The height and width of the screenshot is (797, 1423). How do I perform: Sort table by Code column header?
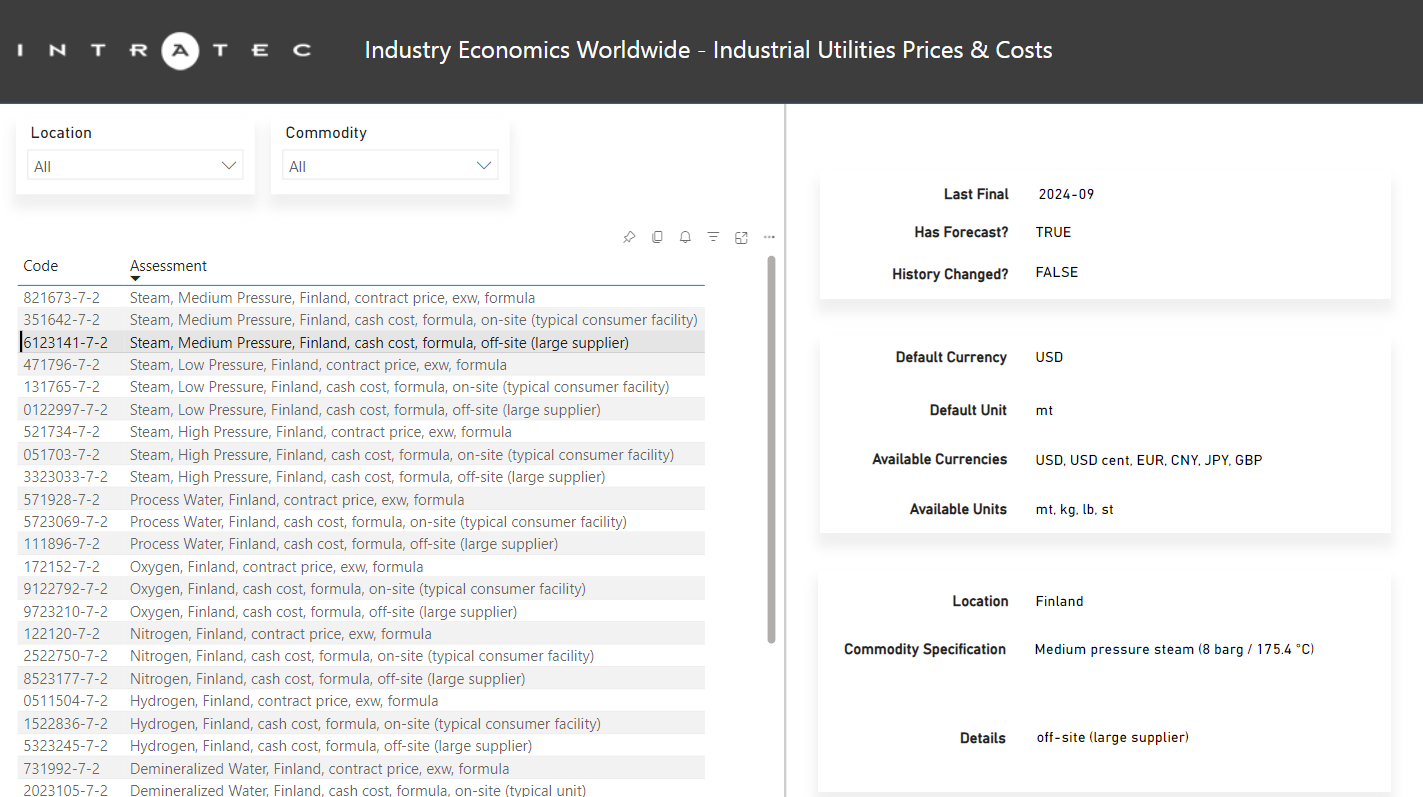pos(41,266)
